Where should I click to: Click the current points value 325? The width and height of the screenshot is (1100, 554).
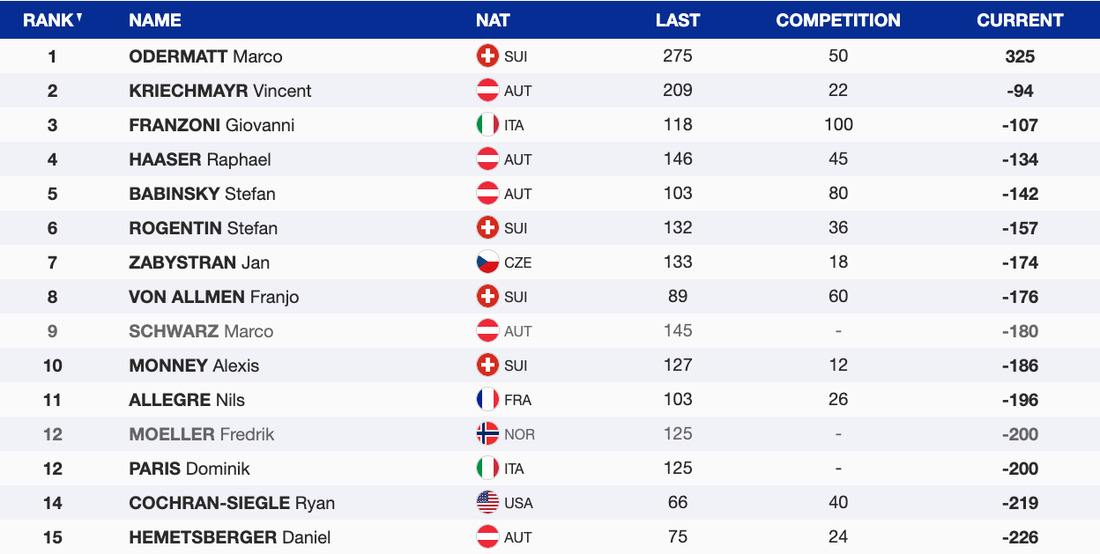click(1020, 57)
